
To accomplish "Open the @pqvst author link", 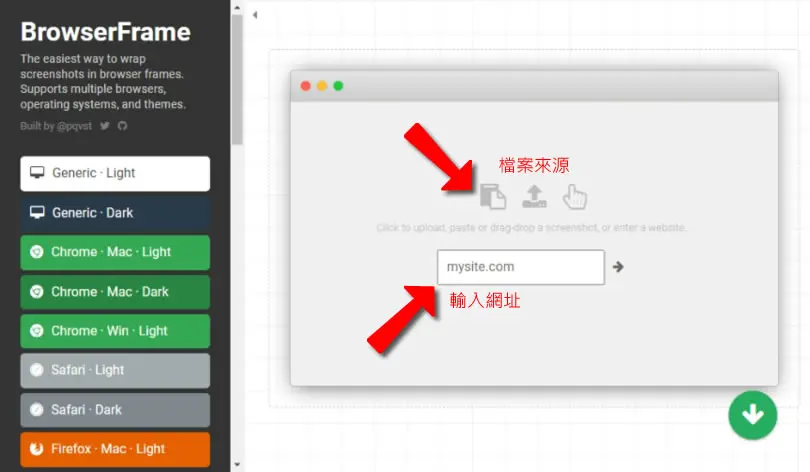I will tap(74, 126).
